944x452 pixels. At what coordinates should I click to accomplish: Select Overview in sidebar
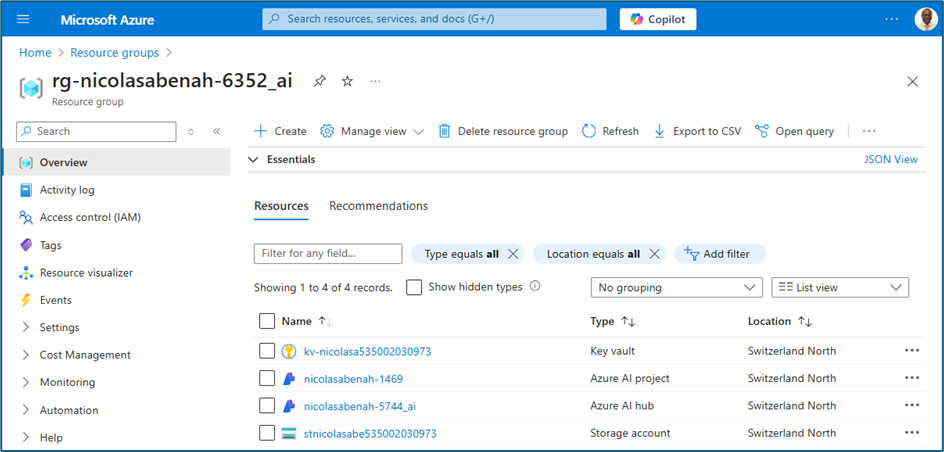click(116, 163)
